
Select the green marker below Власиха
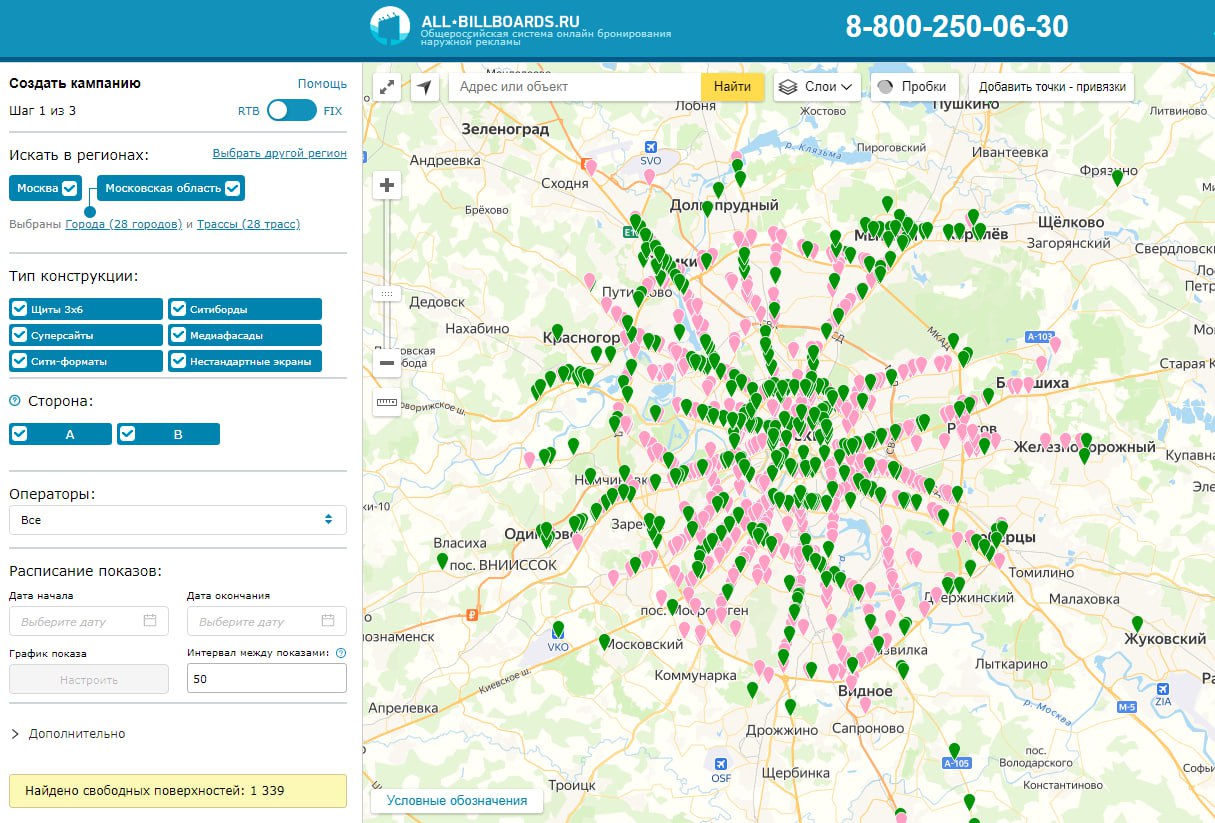click(x=442, y=561)
